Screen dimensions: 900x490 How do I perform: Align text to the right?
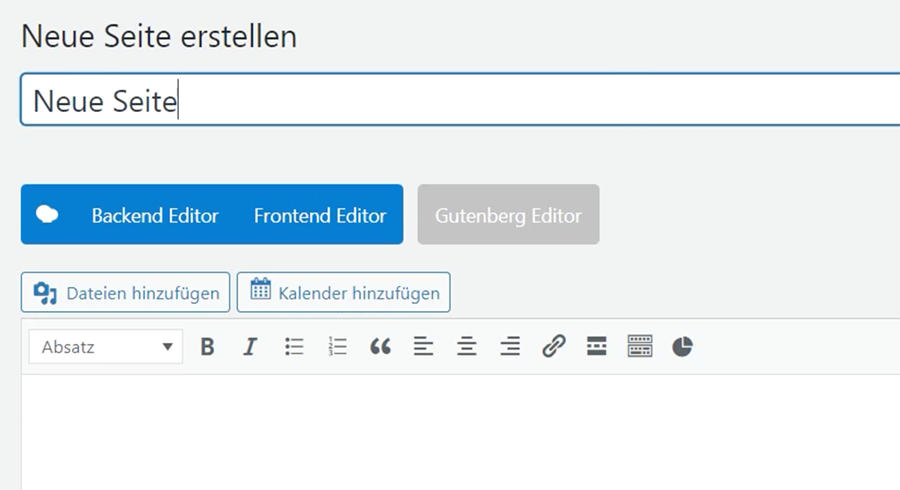pos(510,347)
